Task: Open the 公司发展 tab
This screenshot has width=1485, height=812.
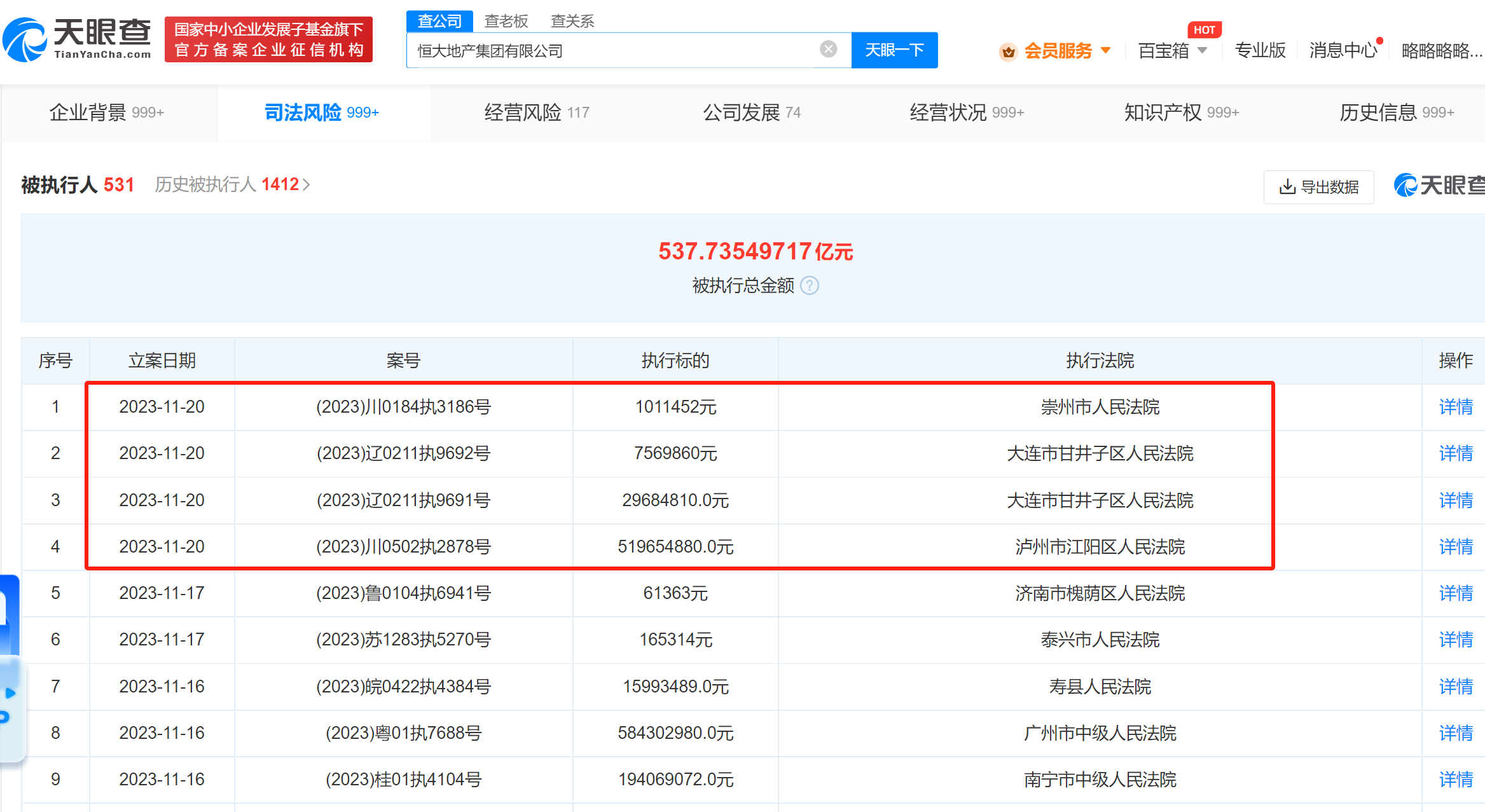Action: click(752, 113)
